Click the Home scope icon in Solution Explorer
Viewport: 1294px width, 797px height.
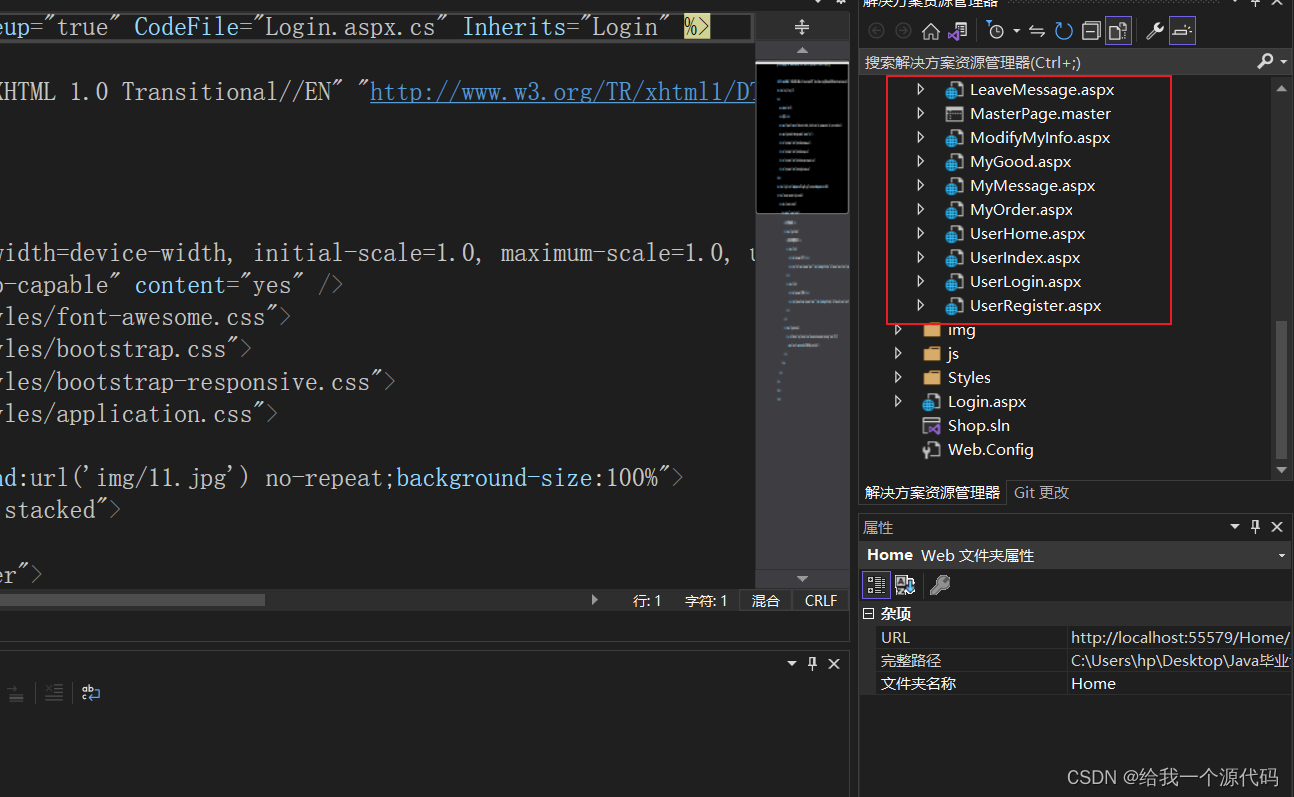(x=931, y=30)
